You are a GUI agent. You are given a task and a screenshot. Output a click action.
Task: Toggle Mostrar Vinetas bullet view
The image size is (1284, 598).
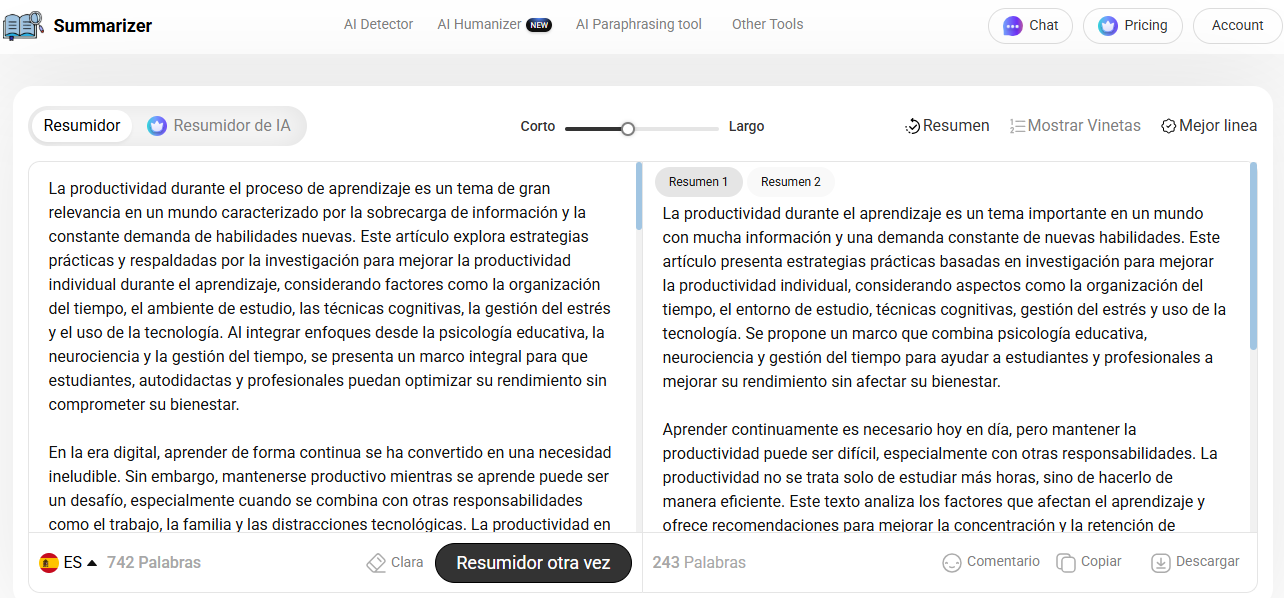(x=1075, y=126)
